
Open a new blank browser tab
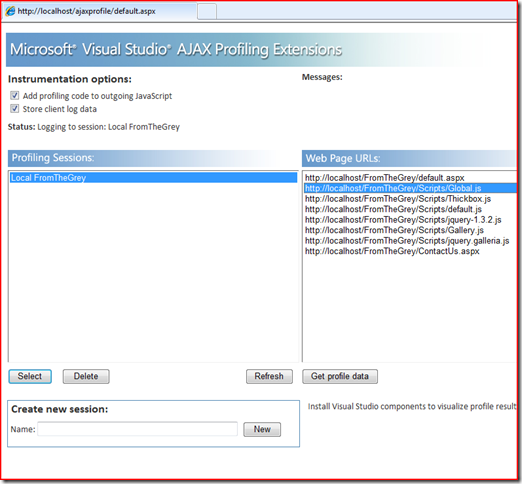[x=207, y=12]
